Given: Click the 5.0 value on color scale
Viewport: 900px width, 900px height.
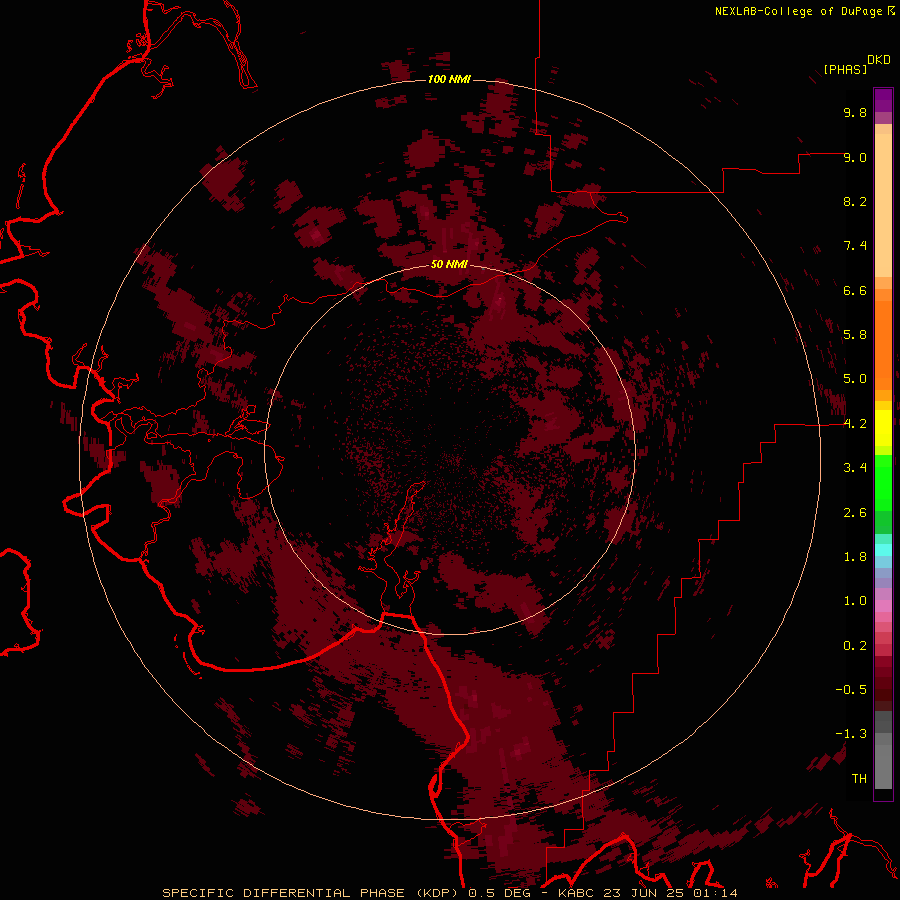Looking at the screenshot, I should click(x=855, y=379).
